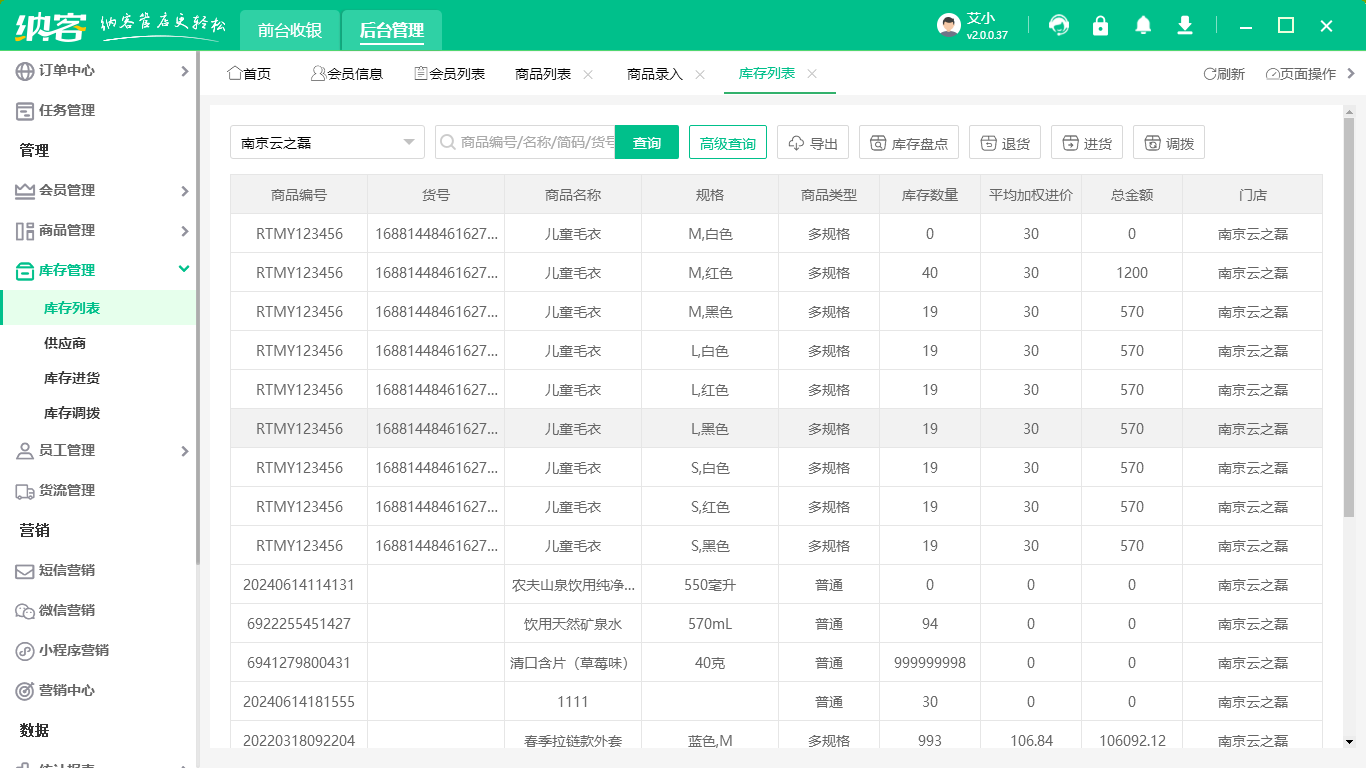1366x768 pixels.
Task: Close the 商品录入 tab
Action: (x=700, y=74)
